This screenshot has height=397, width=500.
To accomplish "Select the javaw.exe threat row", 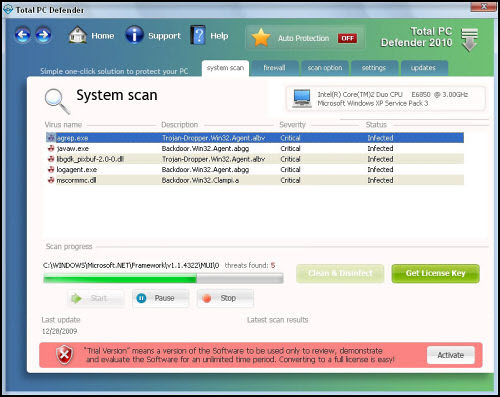I will tap(255, 148).
